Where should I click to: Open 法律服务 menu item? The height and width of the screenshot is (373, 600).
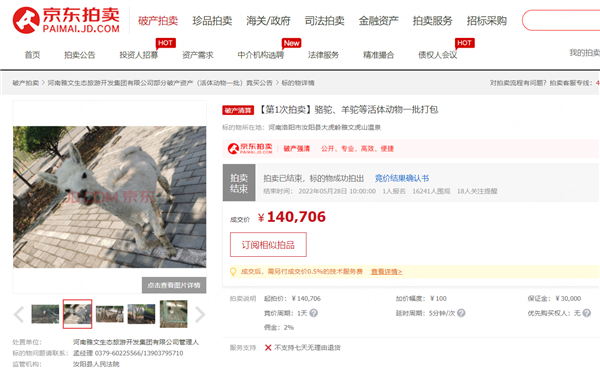(323, 55)
